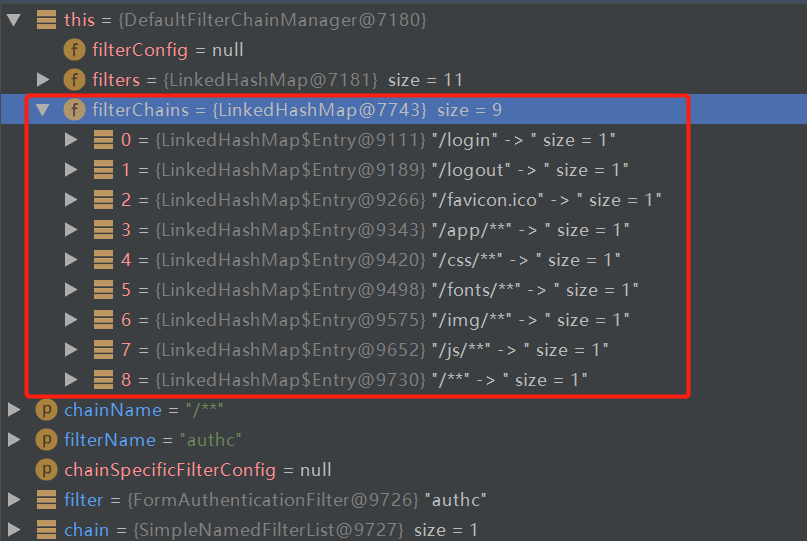Select the "chainSpecificFilterConfig = null" text
The height and width of the screenshot is (541, 807).
click(198, 469)
